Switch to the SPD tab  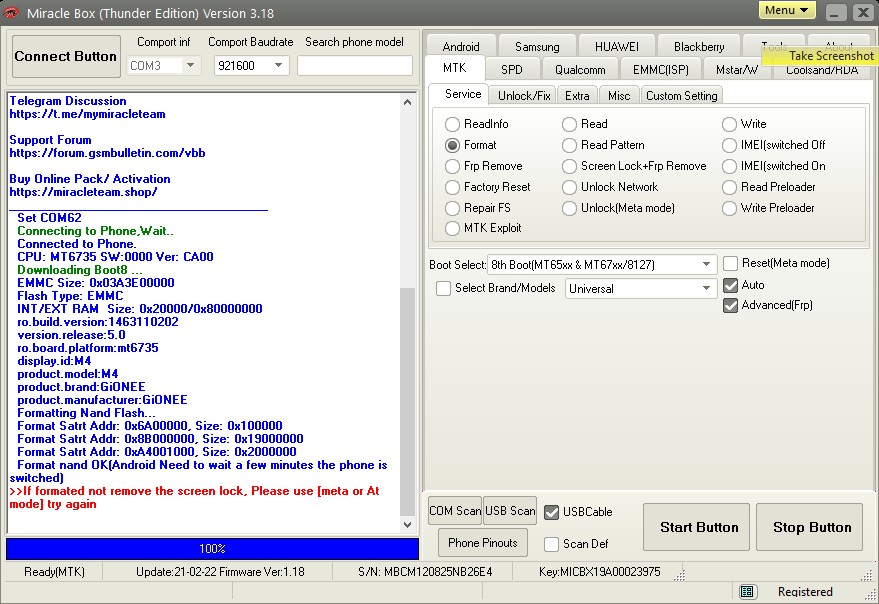[x=511, y=70]
